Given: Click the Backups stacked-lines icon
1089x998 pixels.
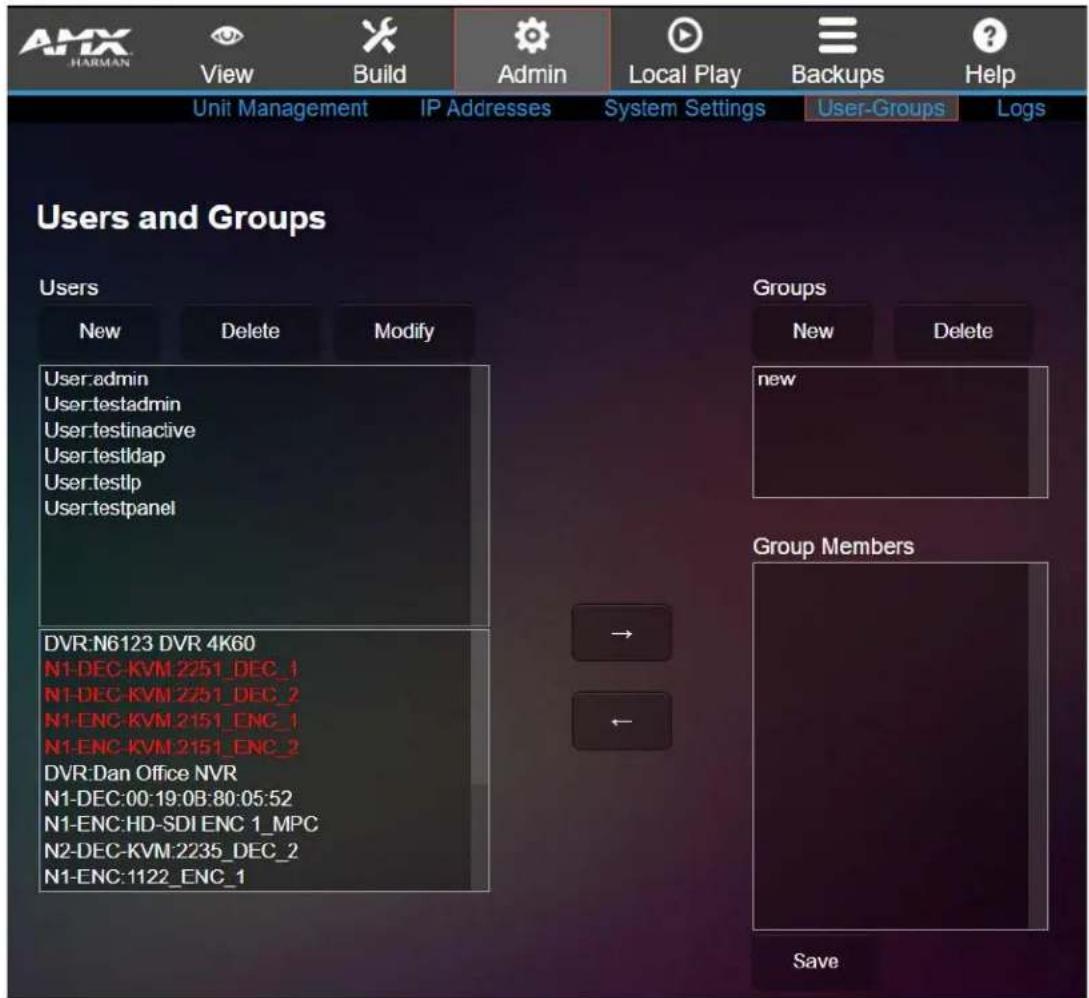Looking at the screenshot, I should [838, 35].
